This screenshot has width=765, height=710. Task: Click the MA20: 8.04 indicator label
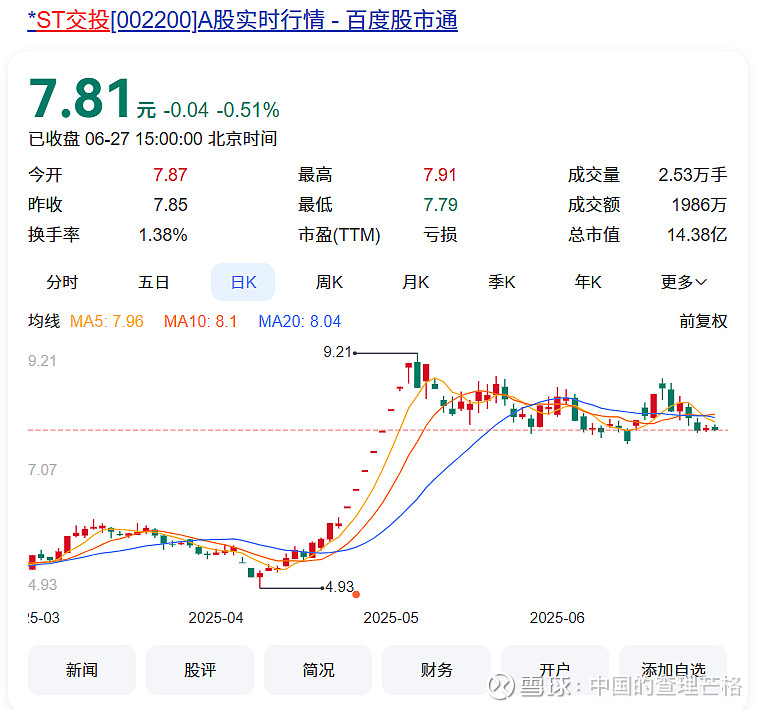[300, 321]
